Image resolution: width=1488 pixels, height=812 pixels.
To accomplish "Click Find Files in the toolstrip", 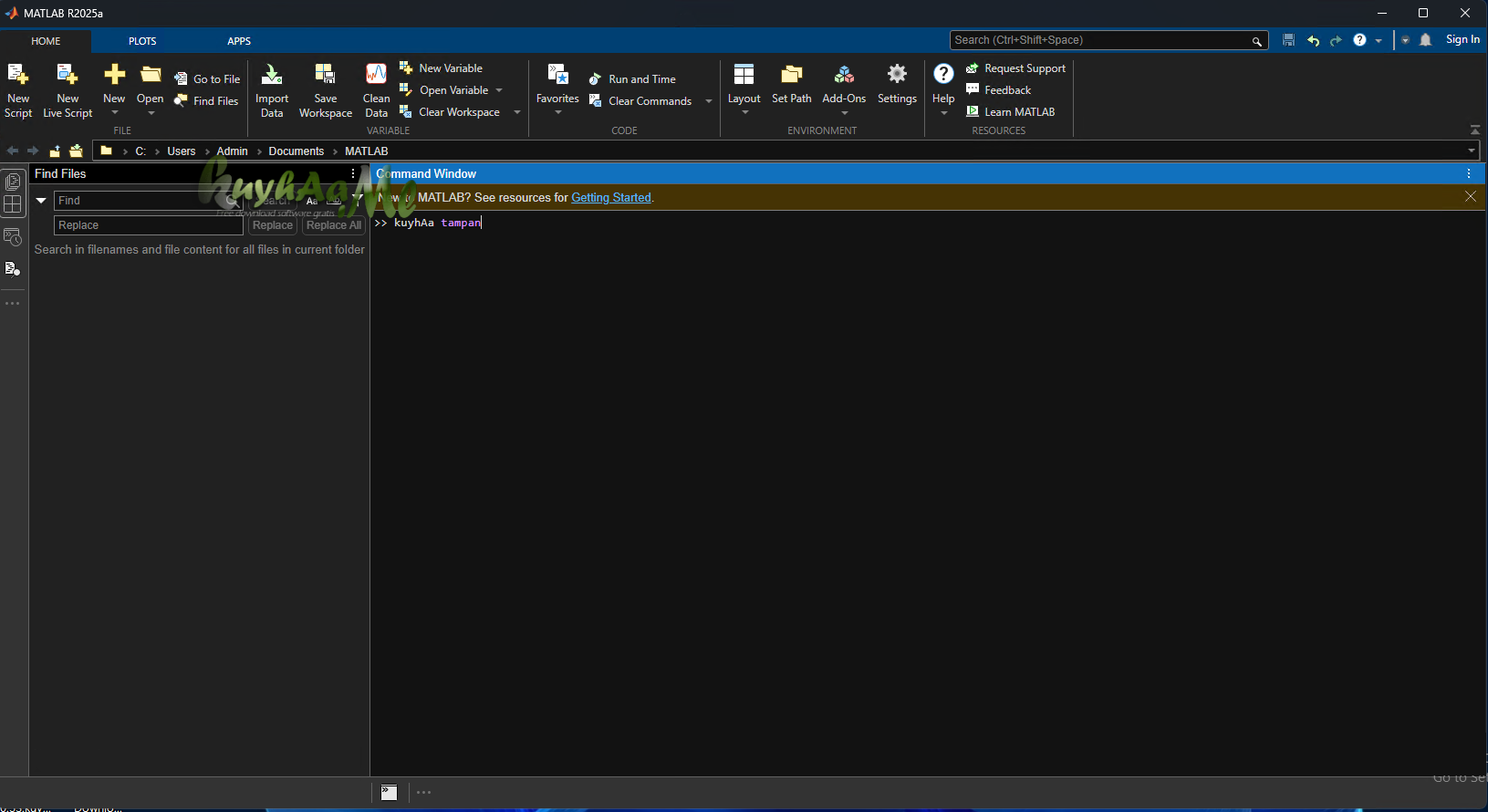I will pyautogui.click(x=207, y=101).
